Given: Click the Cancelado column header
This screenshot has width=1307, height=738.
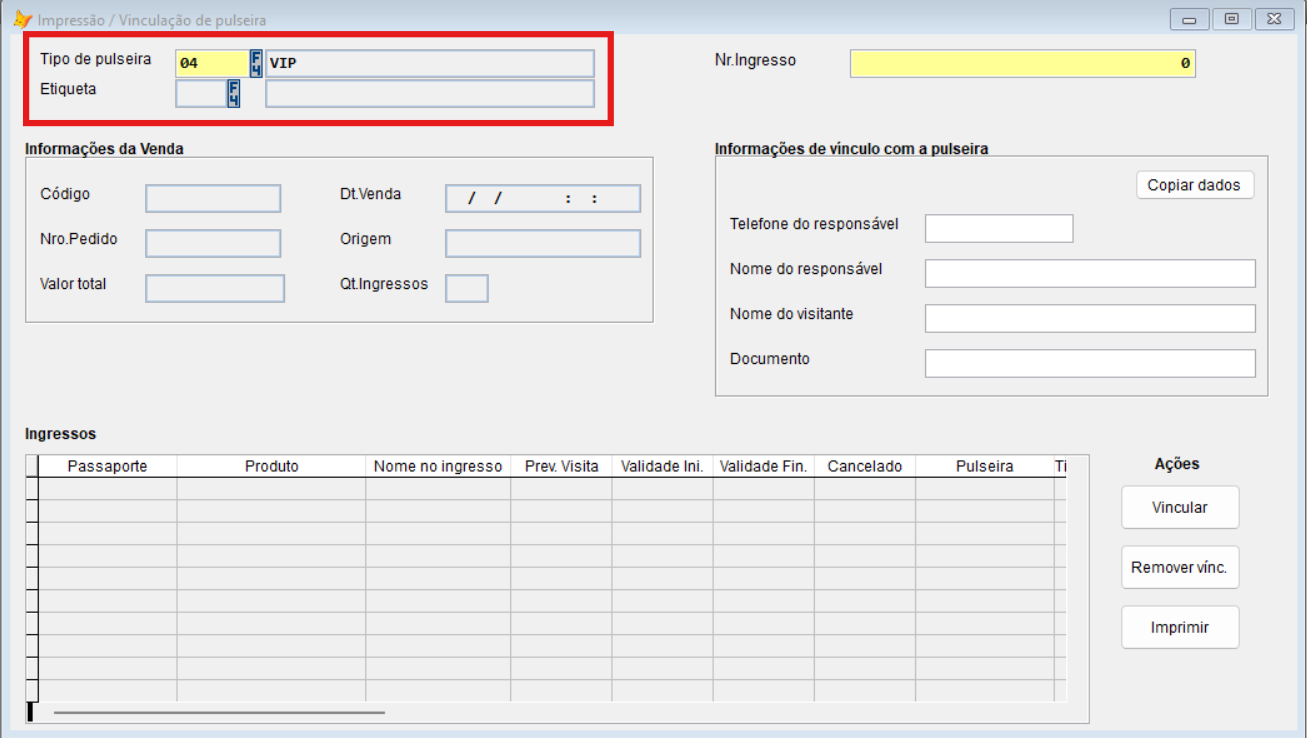Looking at the screenshot, I should tap(864, 466).
